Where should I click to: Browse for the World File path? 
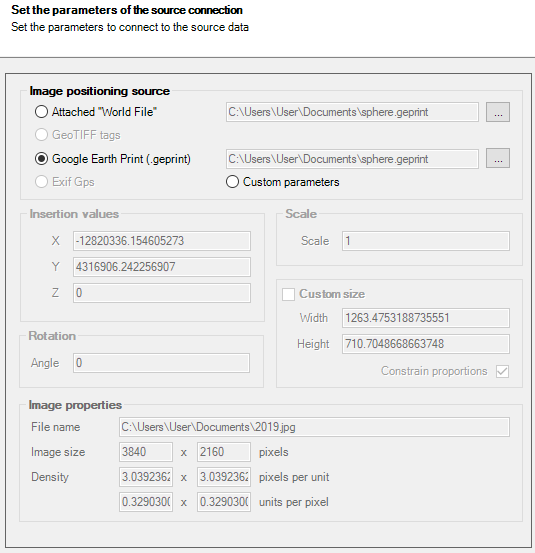coord(498,112)
